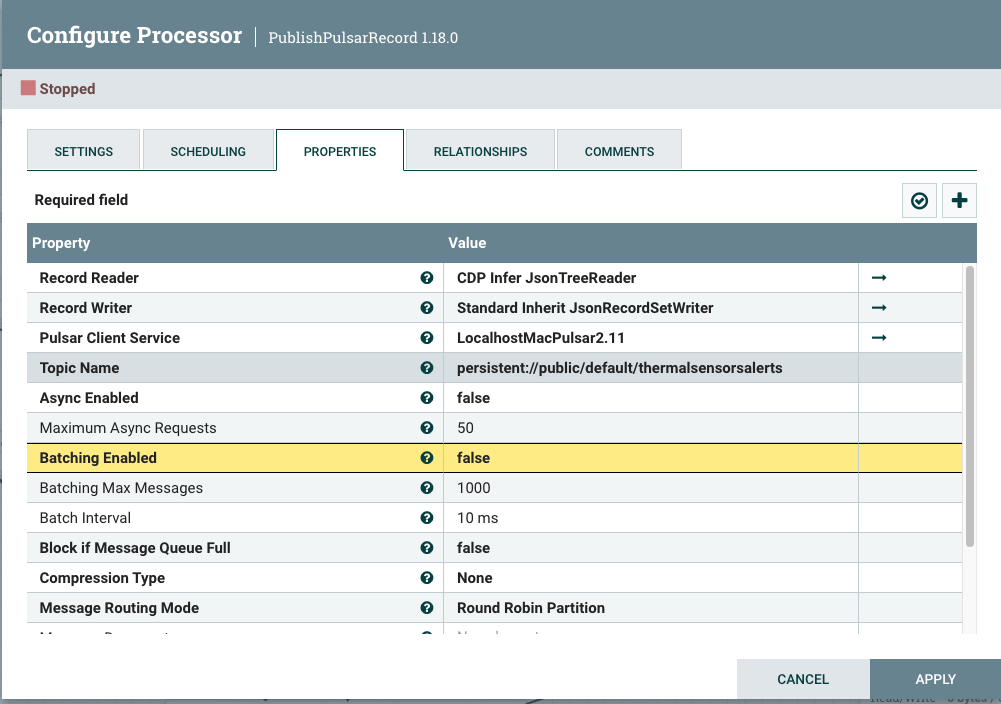Select the Batching Max Messages label

[121, 488]
